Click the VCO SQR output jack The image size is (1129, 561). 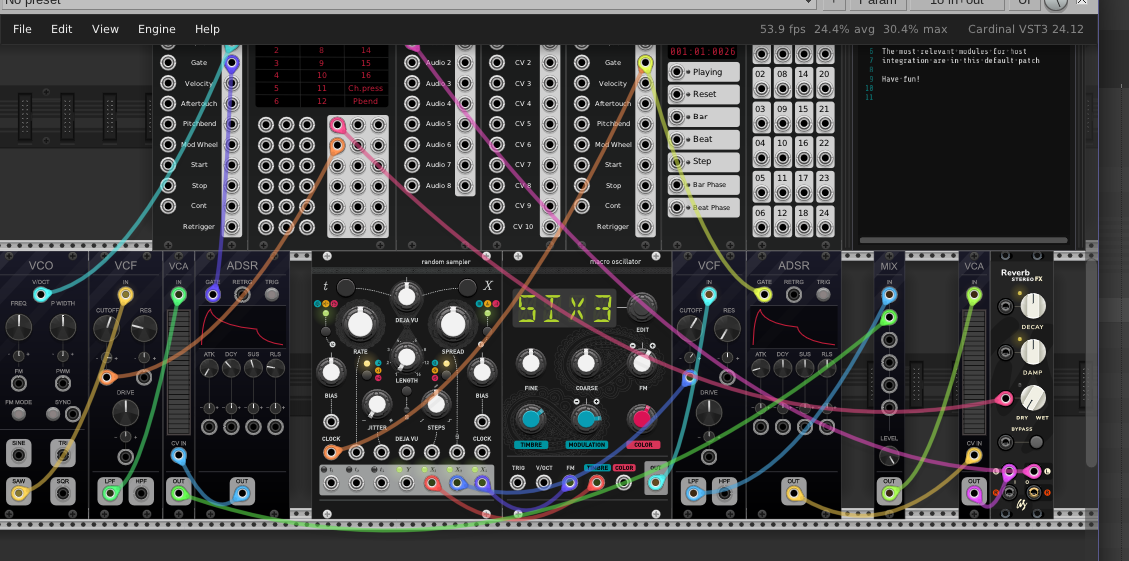(62, 492)
